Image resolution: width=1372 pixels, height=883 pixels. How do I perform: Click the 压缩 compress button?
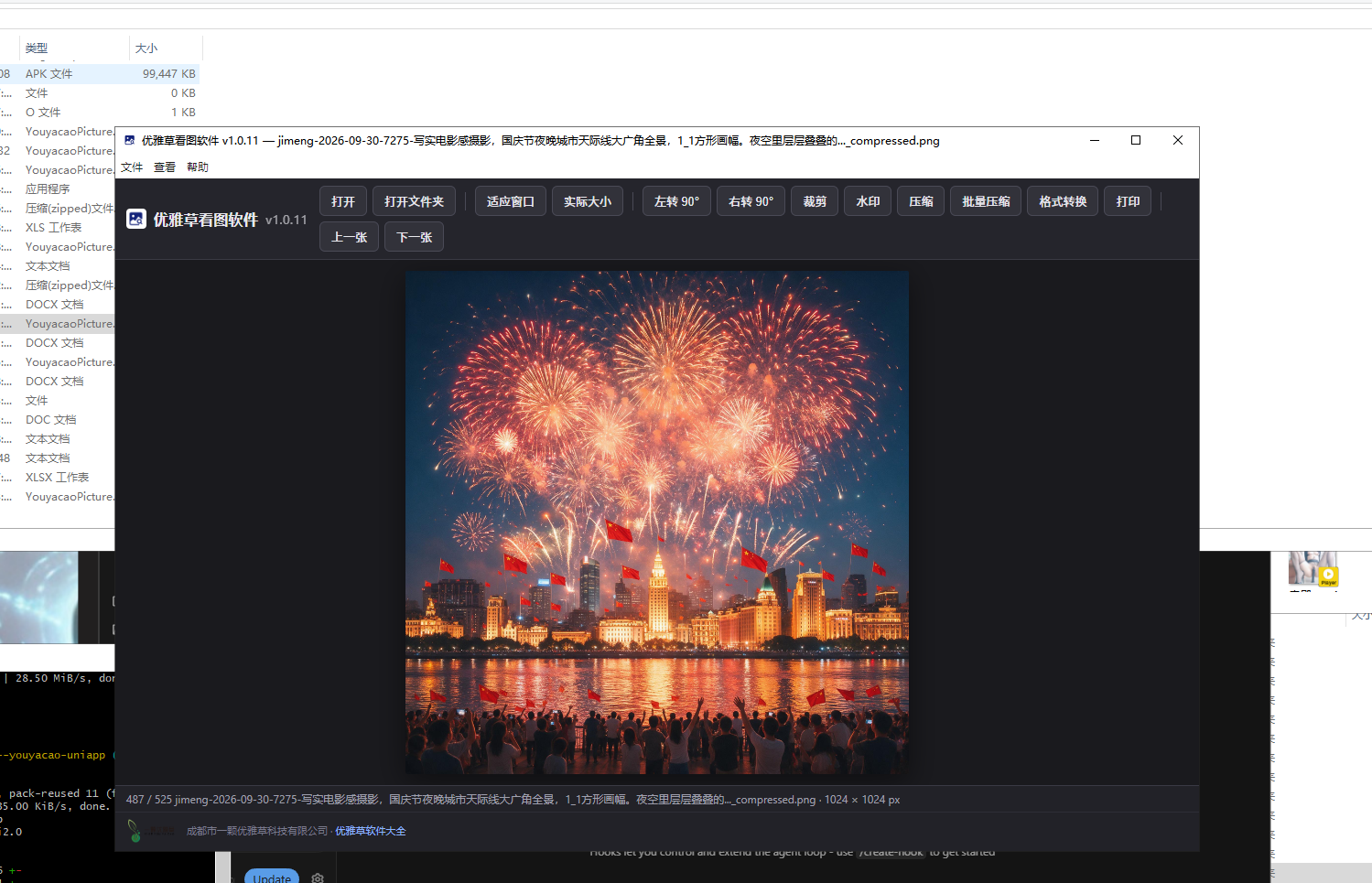coord(921,201)
